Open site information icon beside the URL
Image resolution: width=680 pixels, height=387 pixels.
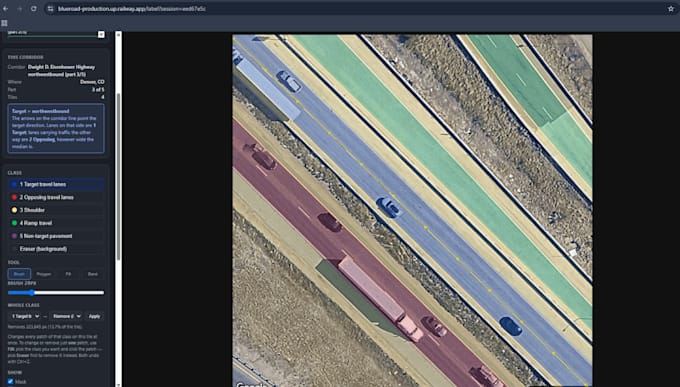(50, 9)
